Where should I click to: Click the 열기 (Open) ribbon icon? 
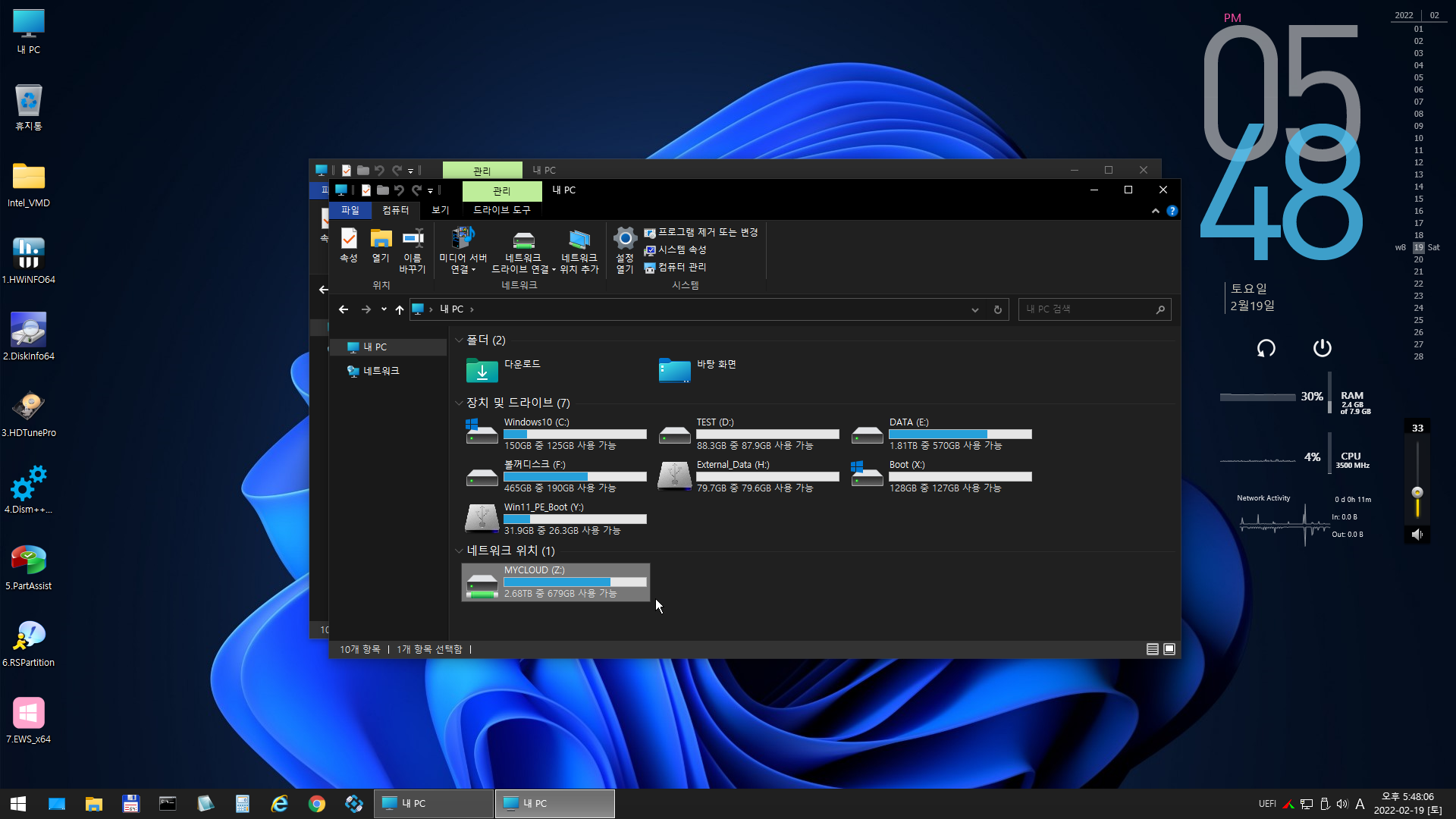[x=381, y=246]
